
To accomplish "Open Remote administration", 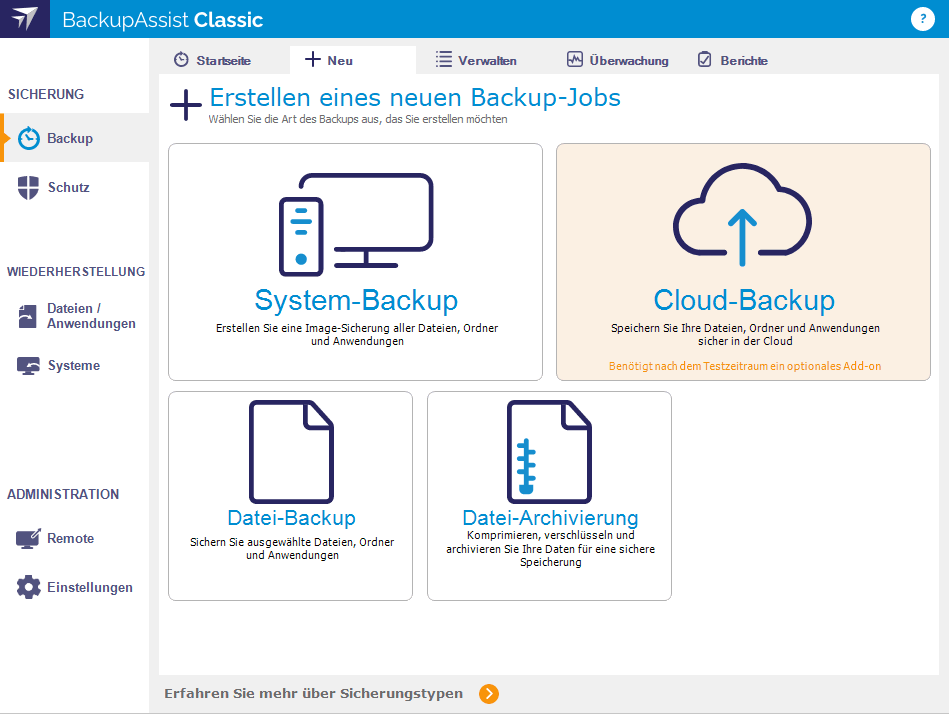I will [x=74, y=538].
